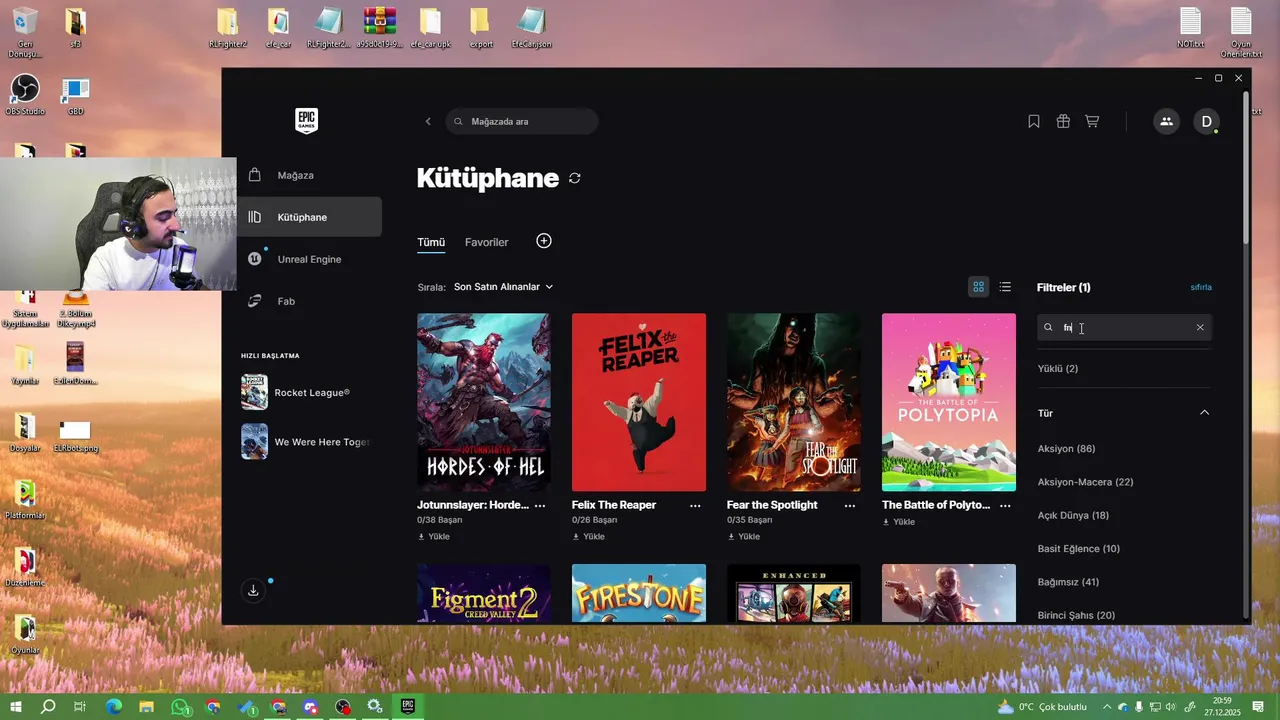Open options menu for The Battle of Polytopia
Viewport: 1280px width, 720px height.
[1005, 506]
